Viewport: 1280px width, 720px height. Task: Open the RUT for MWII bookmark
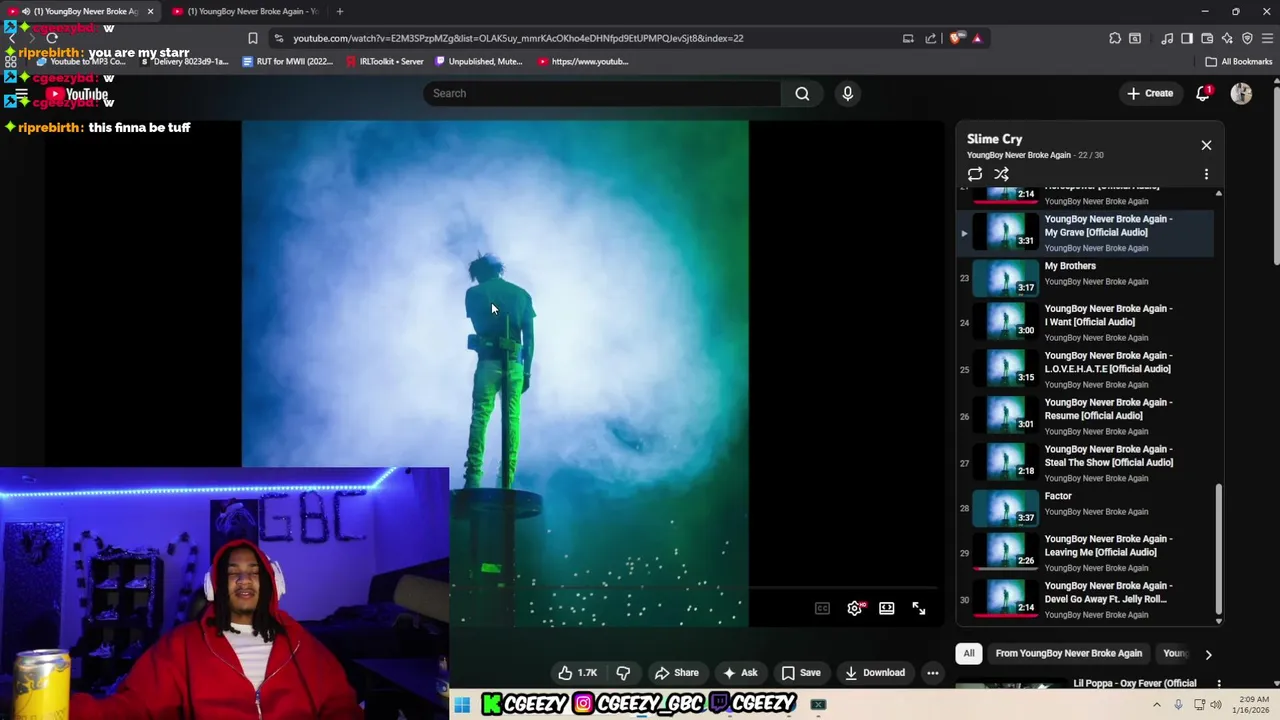point(288,61)
